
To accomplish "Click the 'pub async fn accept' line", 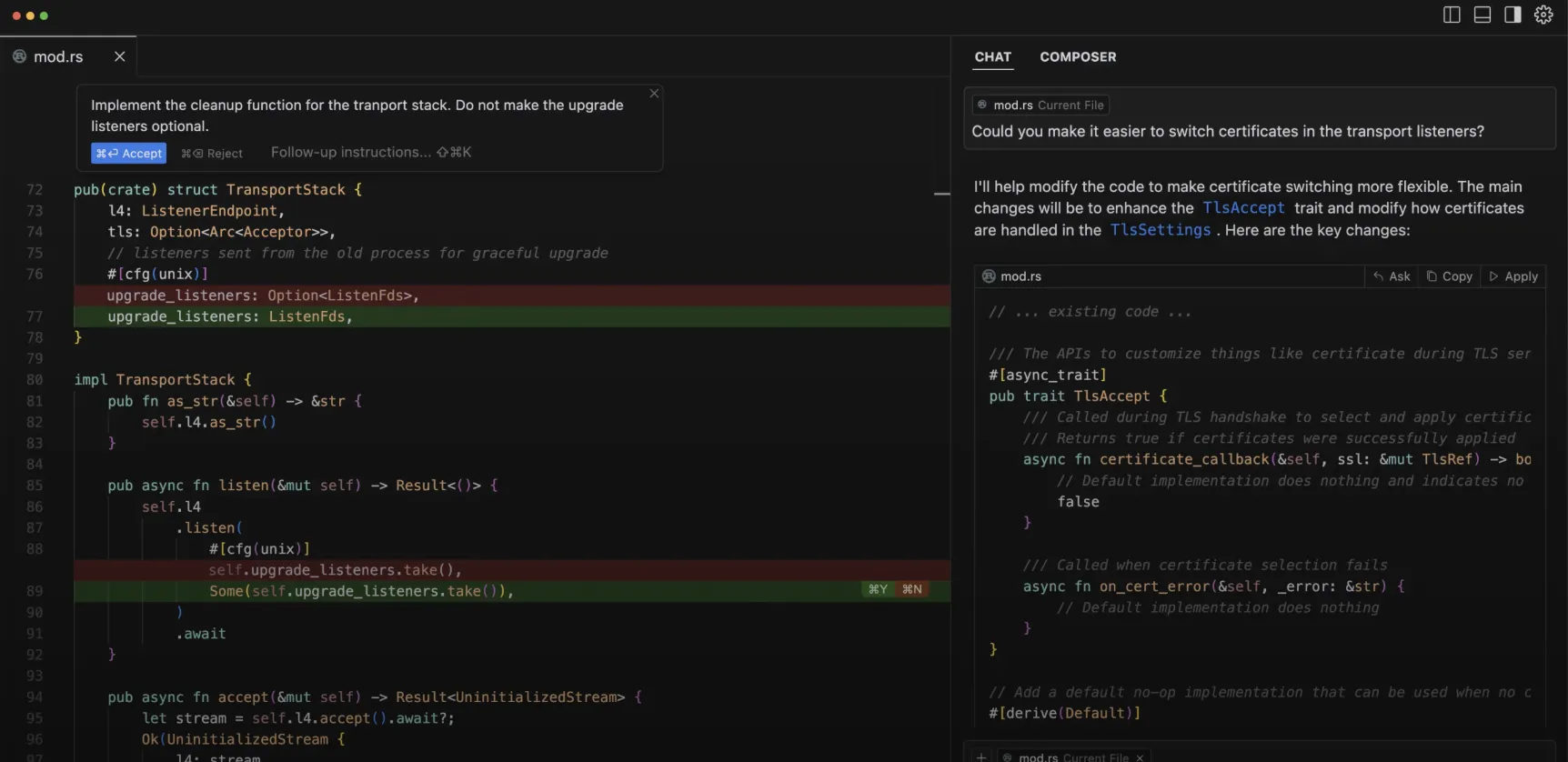I will 375,697.
